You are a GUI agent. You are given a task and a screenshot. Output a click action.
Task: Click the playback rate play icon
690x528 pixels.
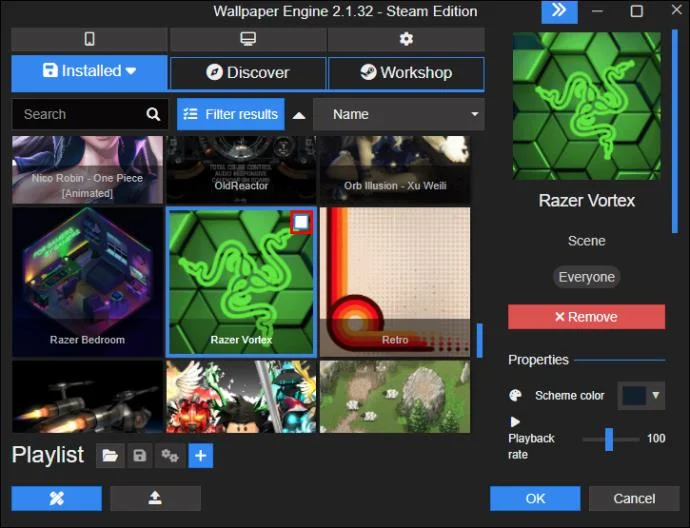514,422
